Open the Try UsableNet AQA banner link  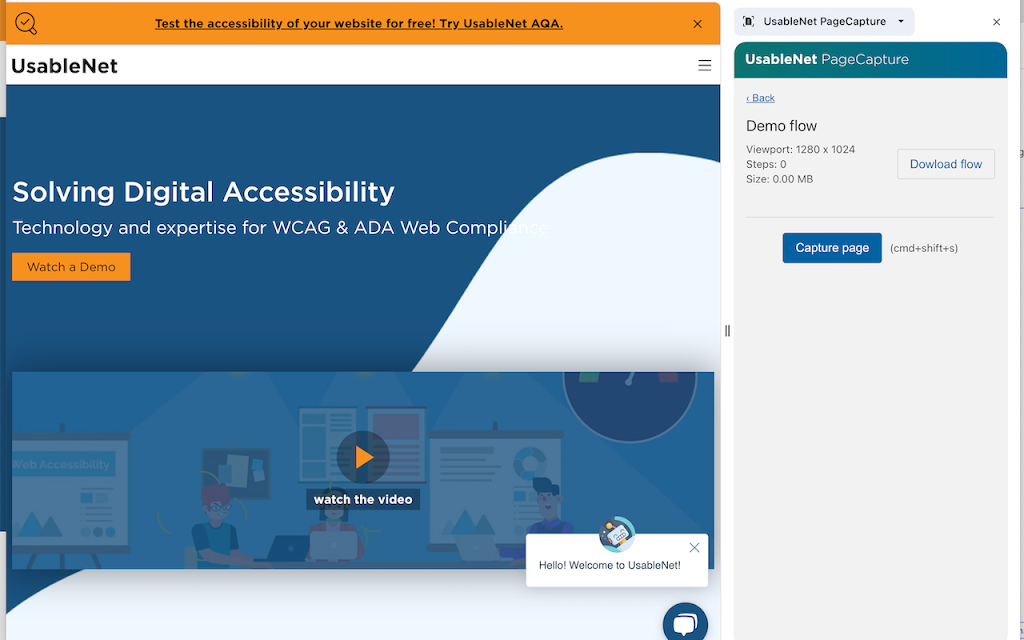pyautogui.click(x=359, y=24)
